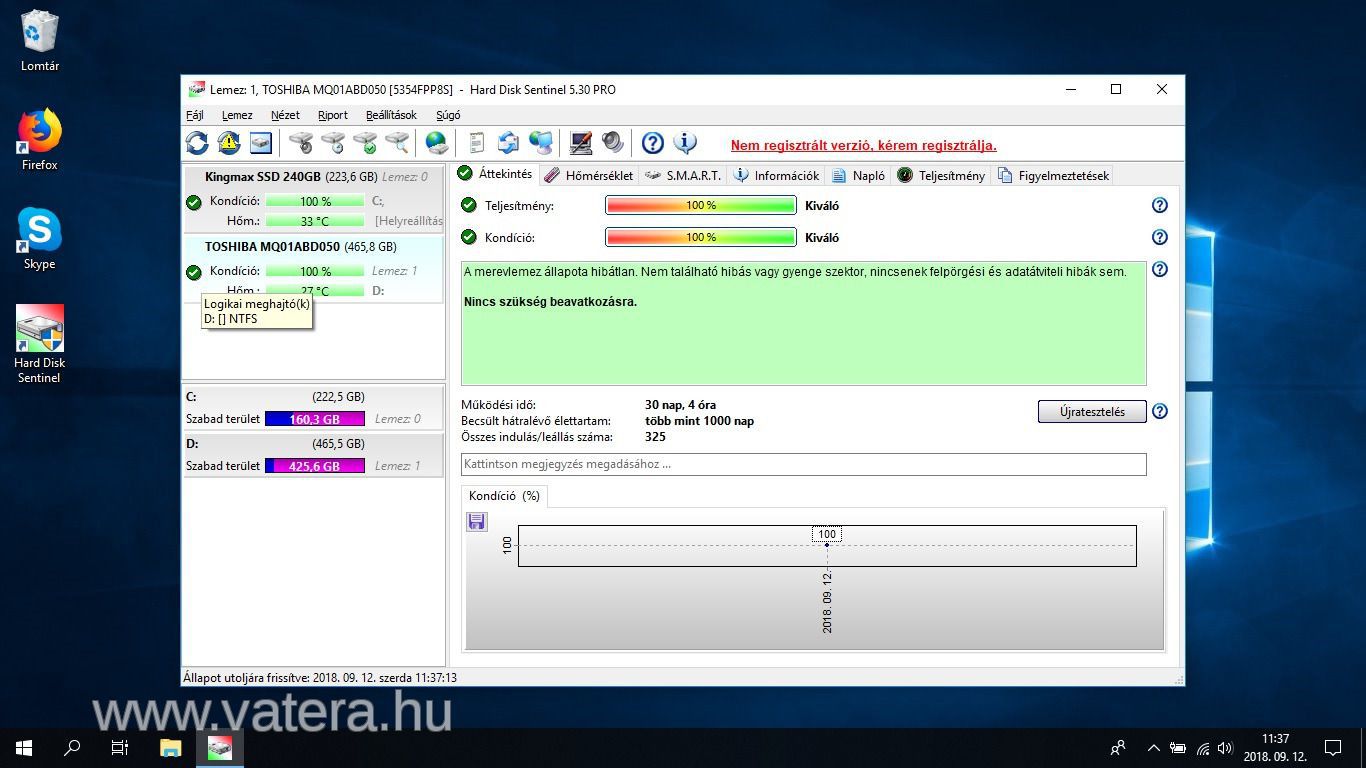1366x768 pixels.
Task: Click the D: (465,5 GB) partition header
Action: pos(313,444)
